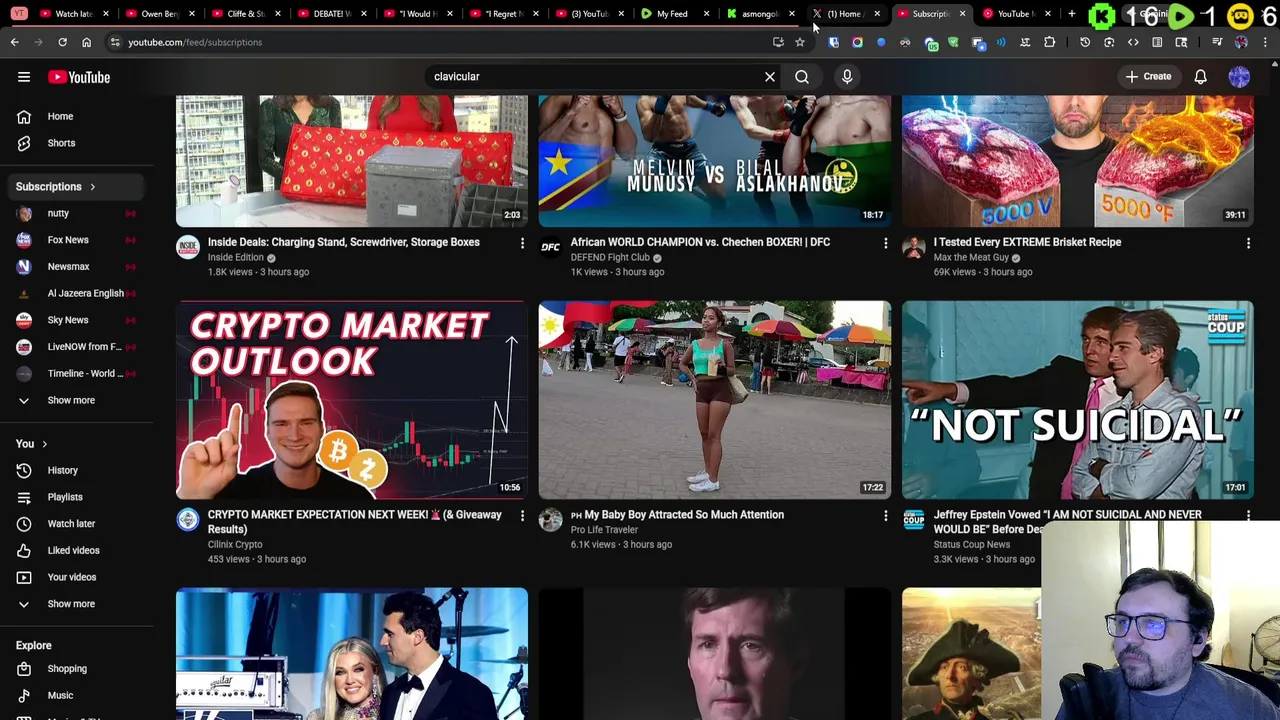
Task: Click browser home button
Action: click(86, 42)
